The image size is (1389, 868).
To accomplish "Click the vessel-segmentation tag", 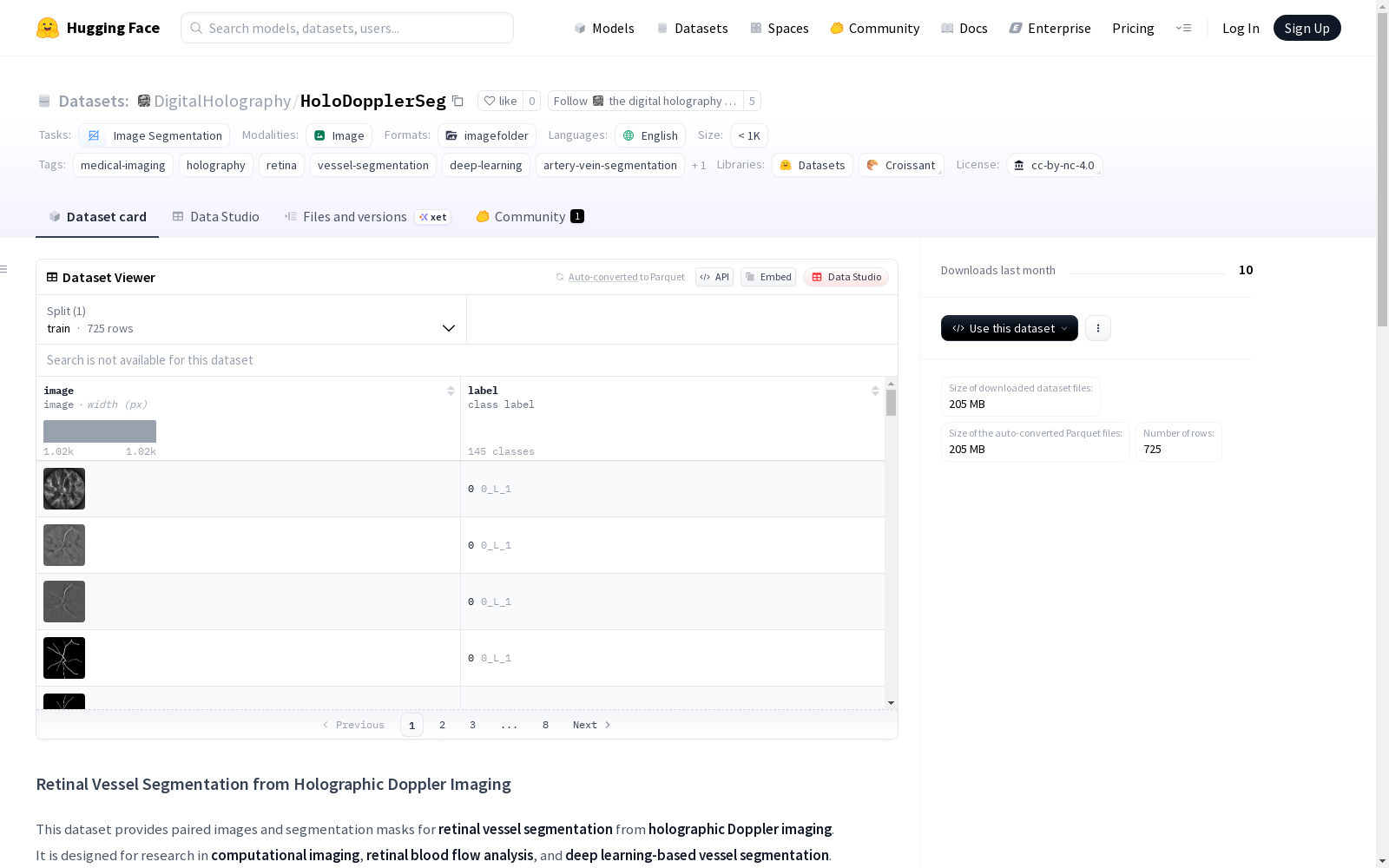I will pyautogui.click(x=373, y=165).
